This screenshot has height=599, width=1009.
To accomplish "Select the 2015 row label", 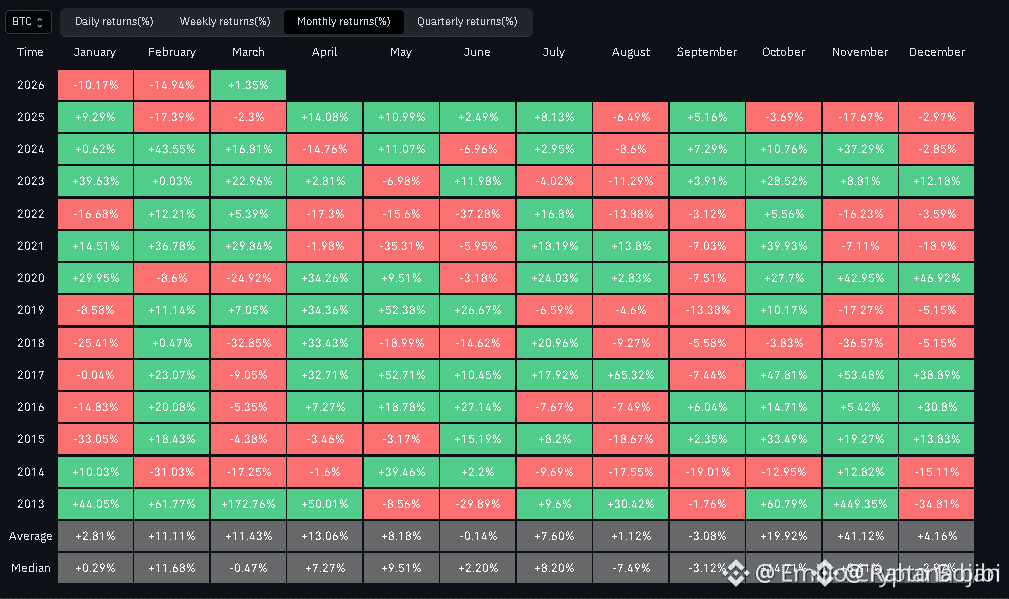I will pos(31,439).
